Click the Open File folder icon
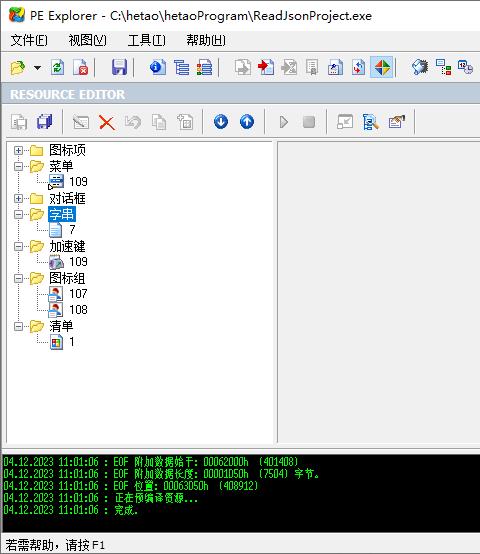480x554 pixels. pyautogui.click(x=18, y=67)
